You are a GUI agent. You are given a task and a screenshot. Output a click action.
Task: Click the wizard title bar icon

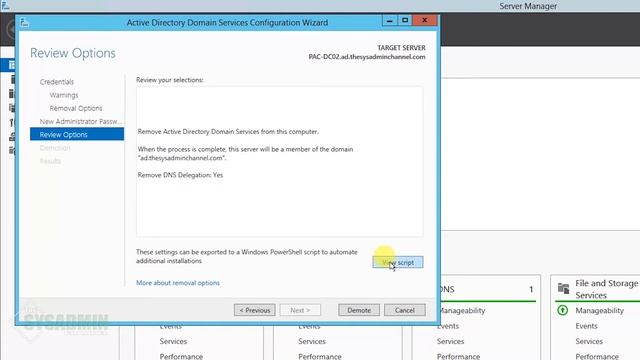click(x=24, y=22)
